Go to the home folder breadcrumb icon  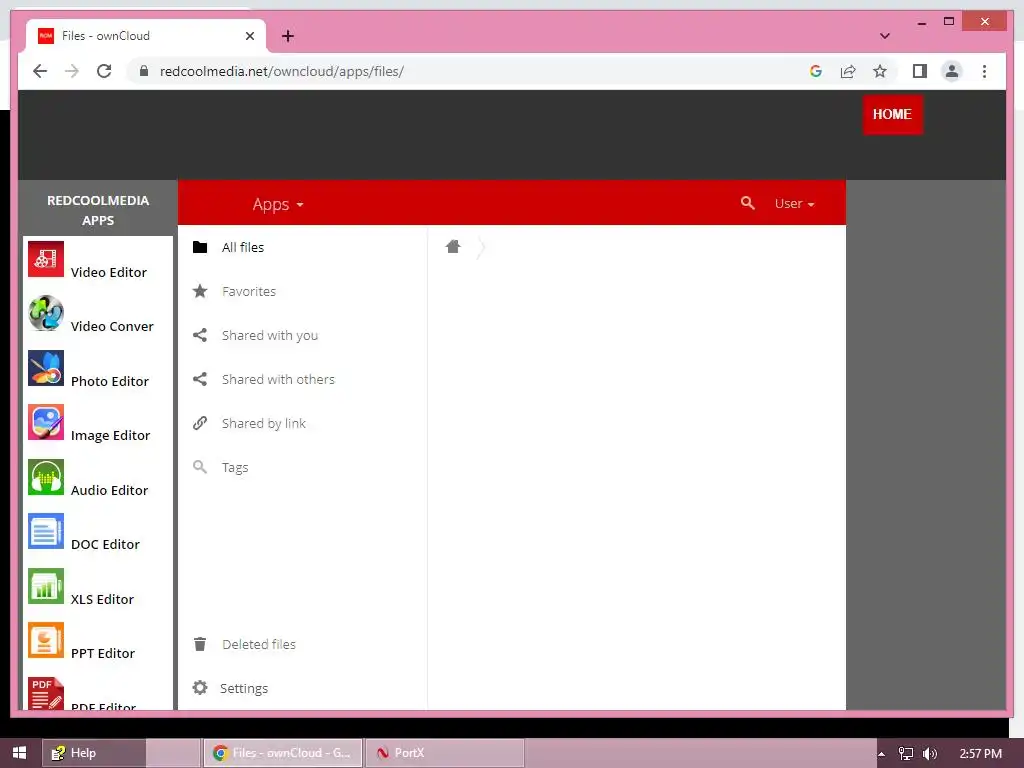point(453,246)
